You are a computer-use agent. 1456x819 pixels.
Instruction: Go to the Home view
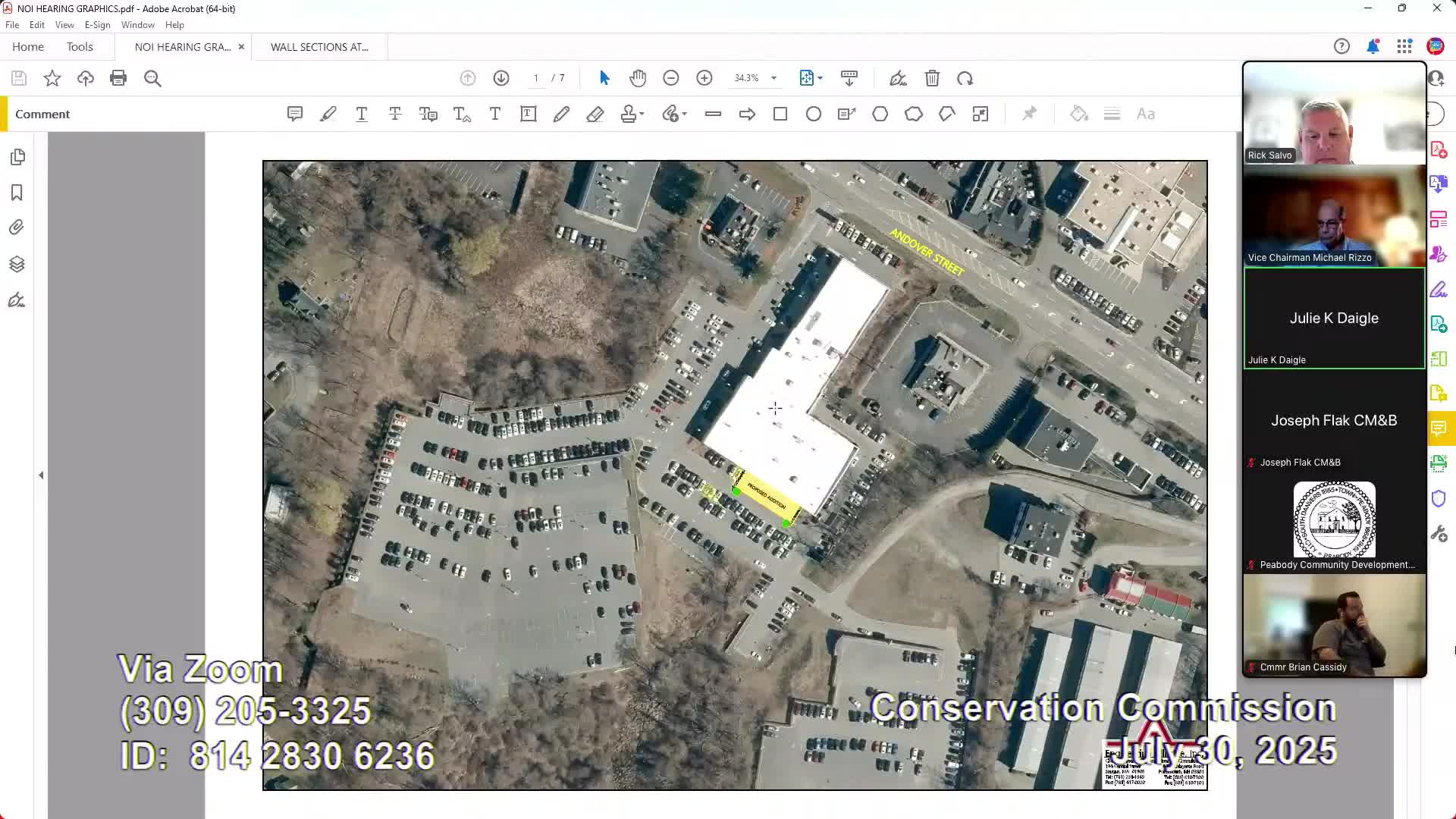(28, 47)
